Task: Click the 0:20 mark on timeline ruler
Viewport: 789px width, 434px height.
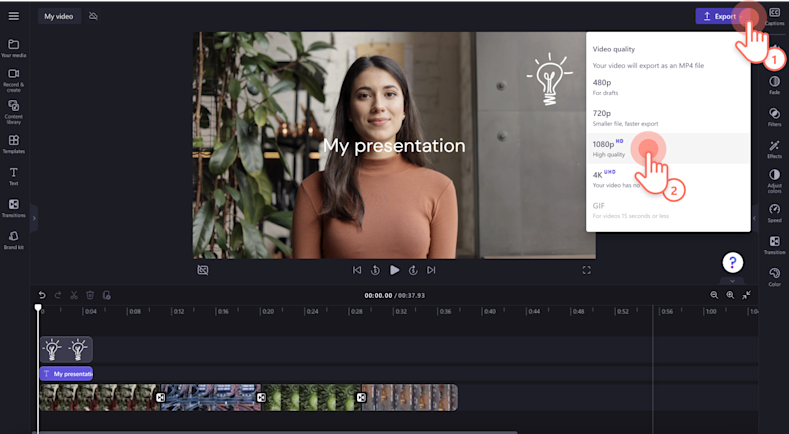Action: (x=267, y=312)
